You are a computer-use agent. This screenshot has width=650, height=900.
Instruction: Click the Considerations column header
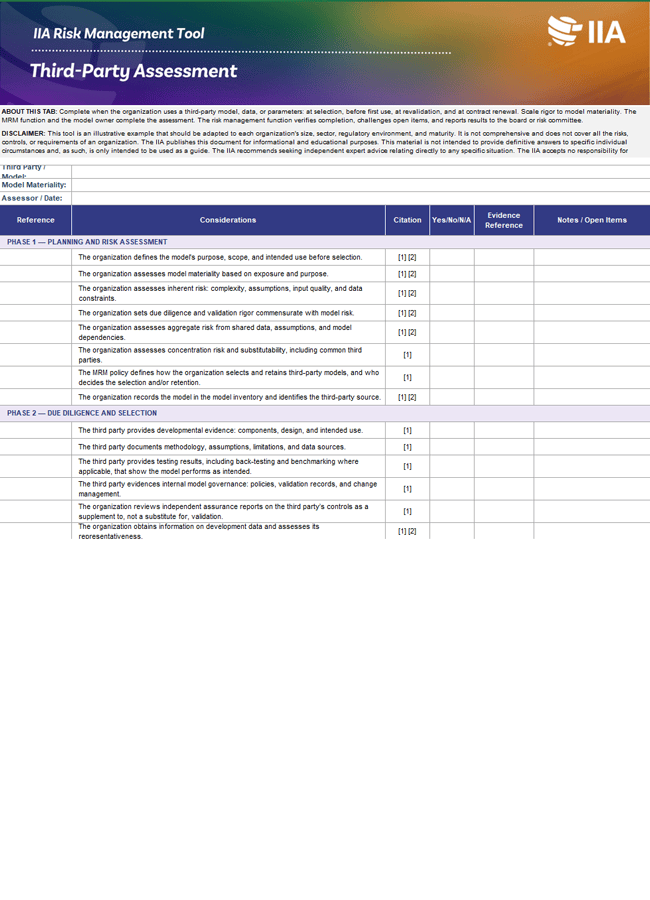click(228, 220)
